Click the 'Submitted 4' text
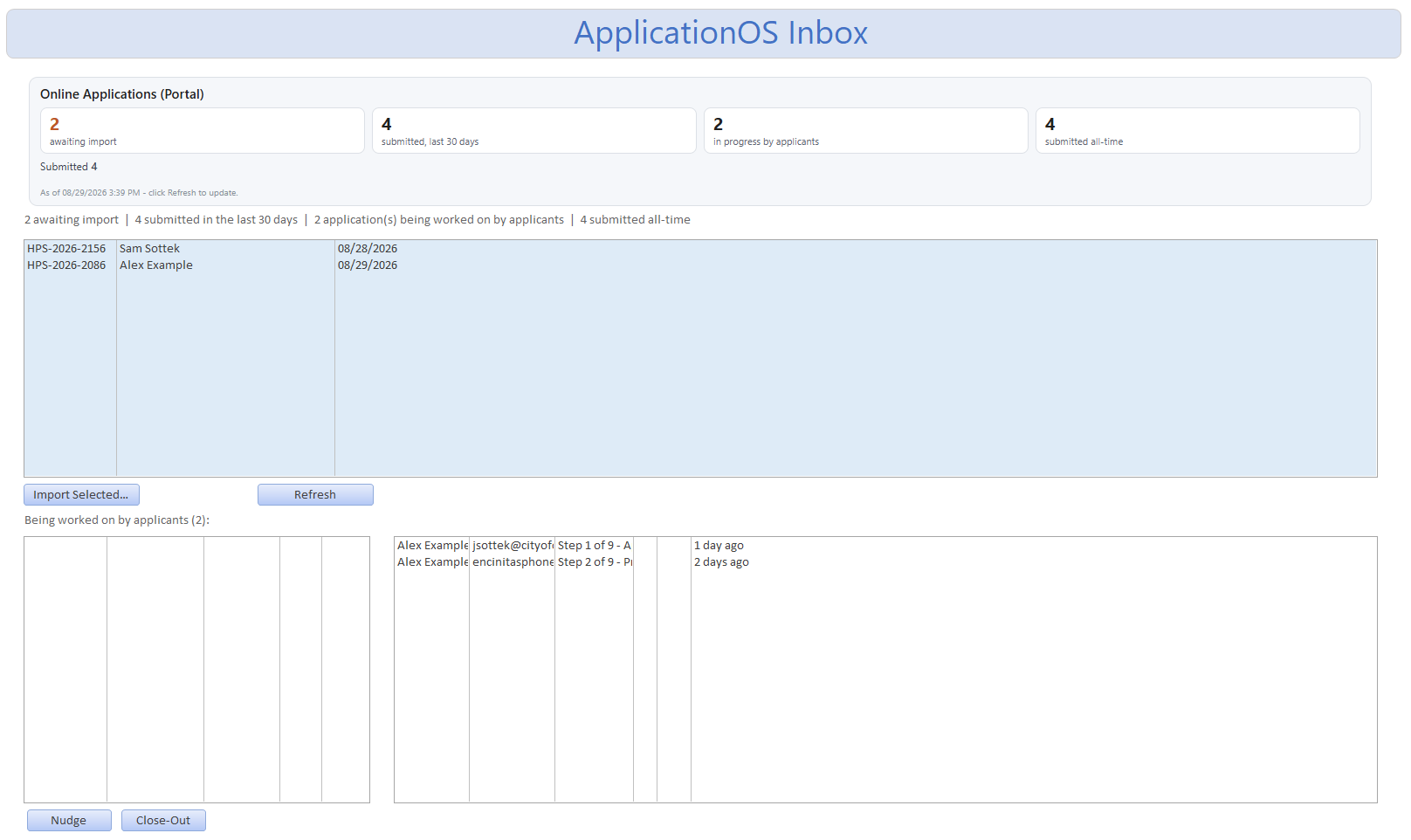 (x=69, y=167)
